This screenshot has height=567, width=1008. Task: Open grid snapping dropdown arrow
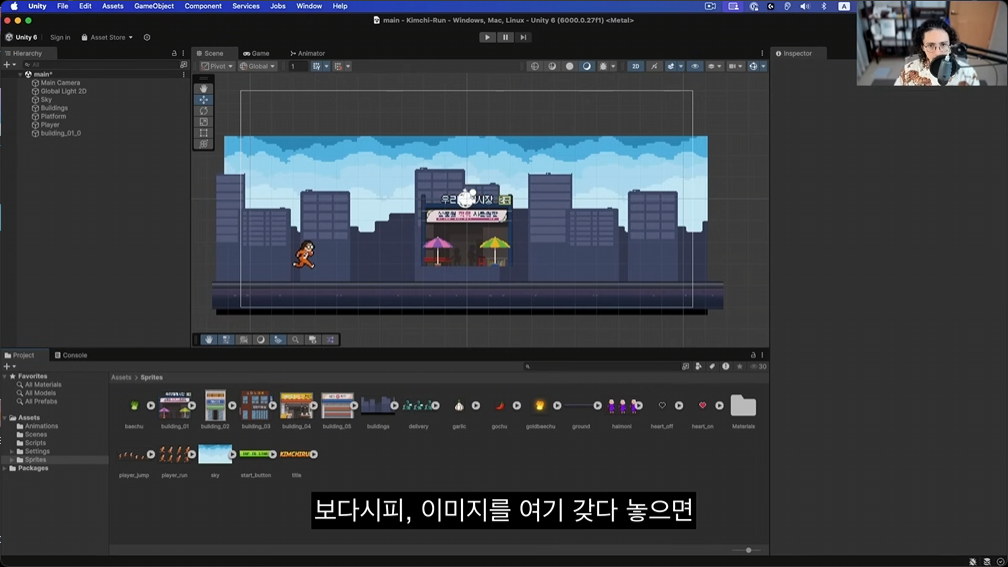click(x=348, y=66)
